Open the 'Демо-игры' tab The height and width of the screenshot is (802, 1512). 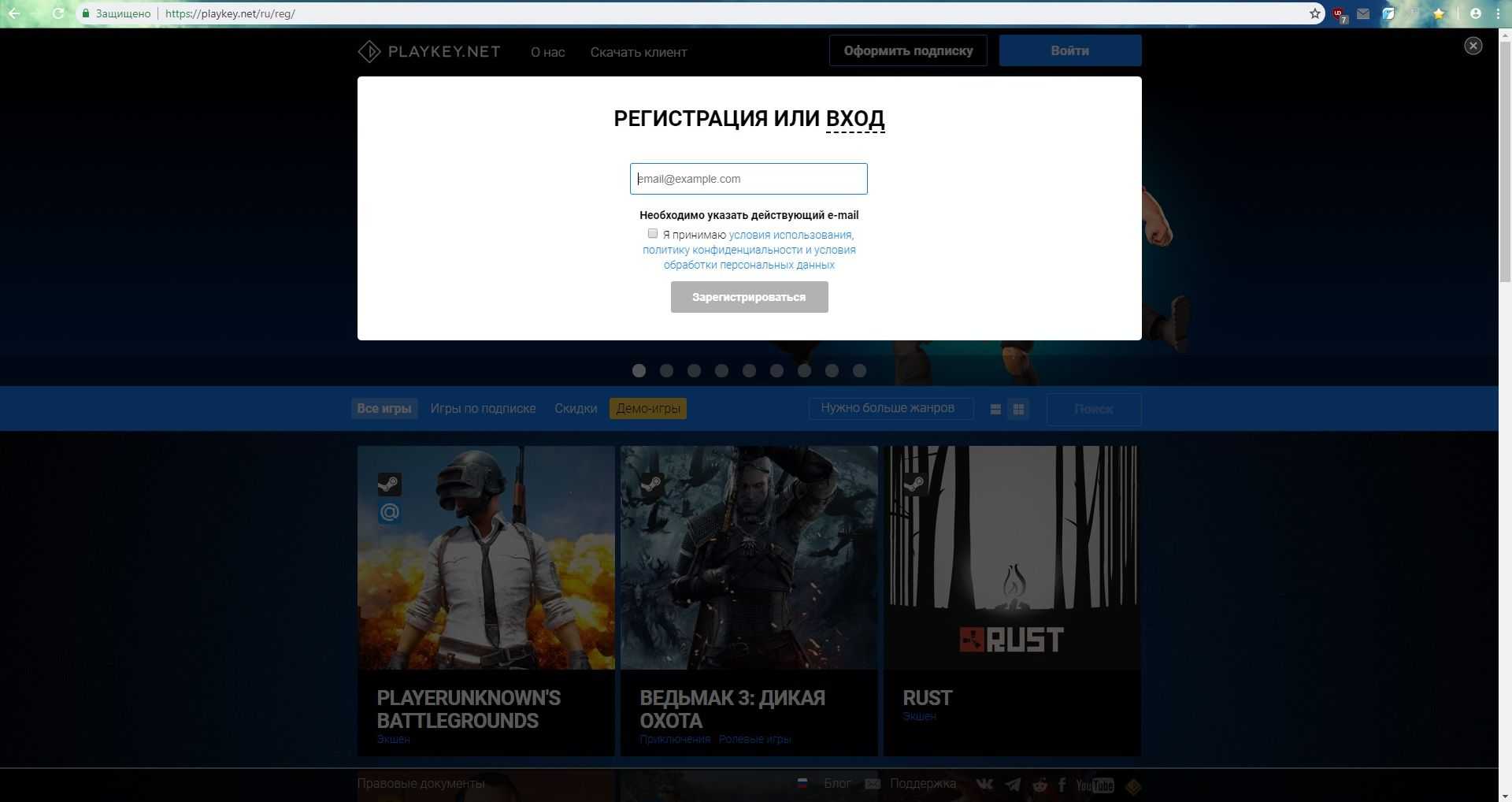click(x=647, y=408)
